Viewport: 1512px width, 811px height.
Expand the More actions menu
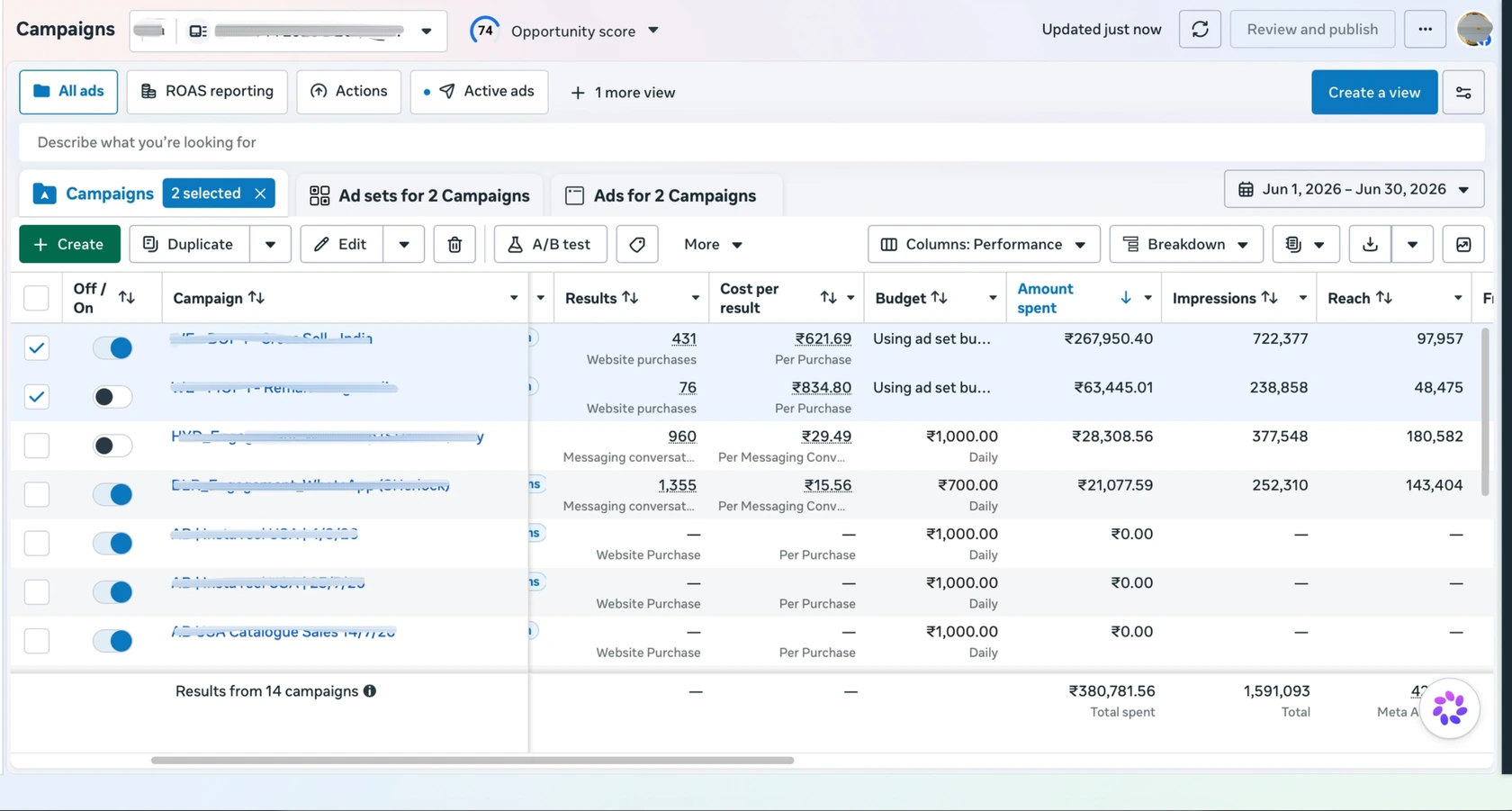coord(713,245)
